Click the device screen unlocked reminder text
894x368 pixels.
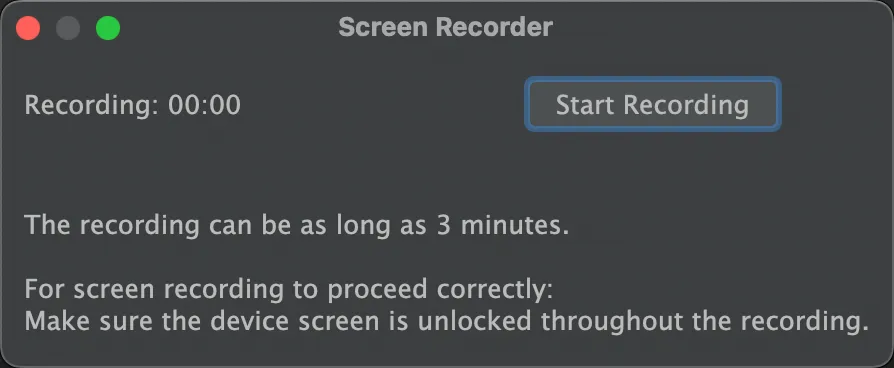446,321
